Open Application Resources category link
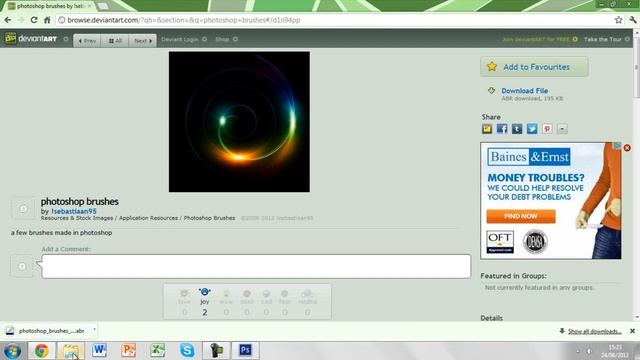Image resolution: width=640 pixels, height=360 pixels. click(x=149, y=218)
